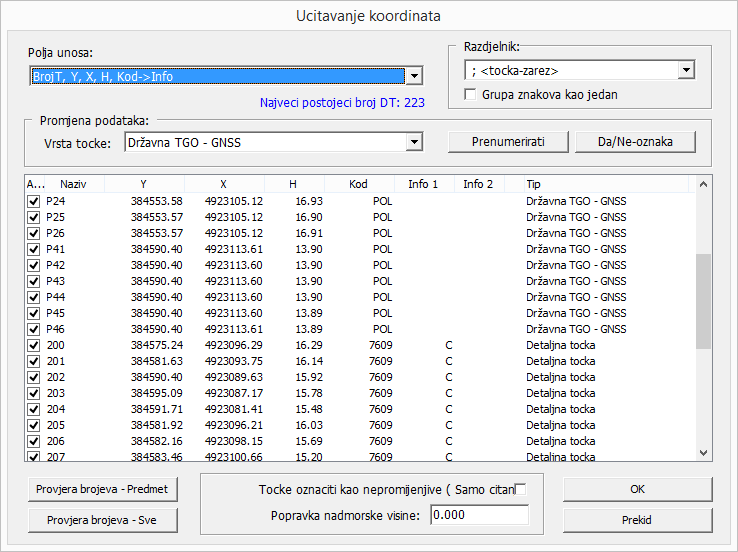The width and height of the screenshot is (738, 552).
Task: Expand the Vrsta tocke dropdown
Action: (x=414, y=142)
